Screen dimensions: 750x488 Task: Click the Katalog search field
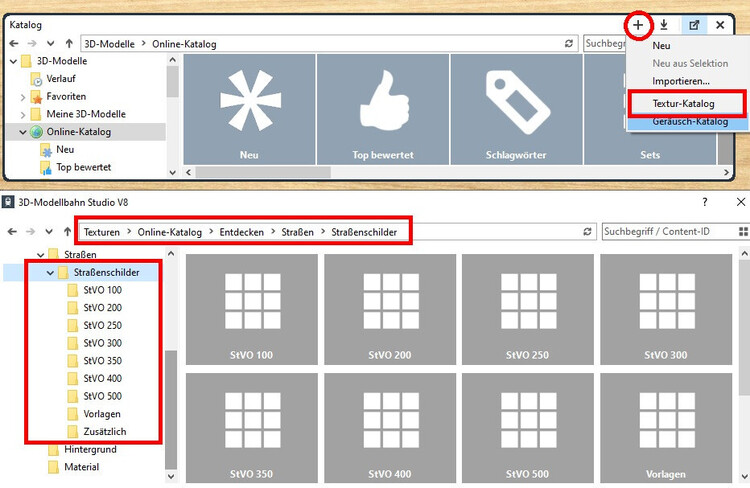coord(605,44)
